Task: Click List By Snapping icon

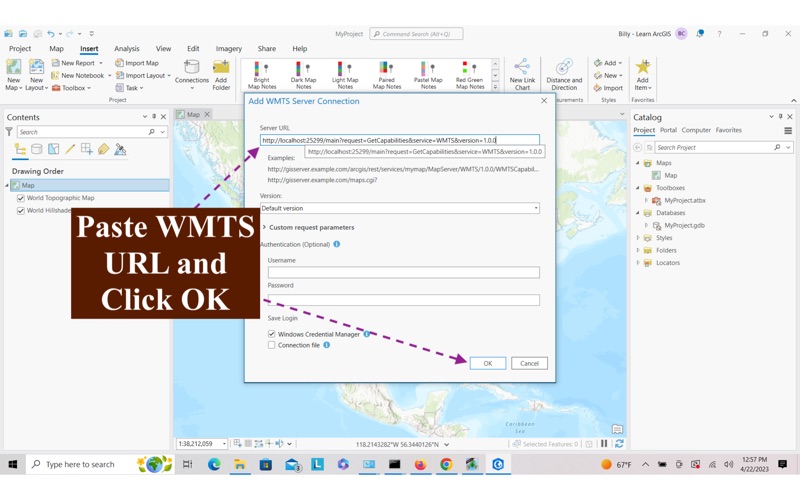Action: [x=87, y=149]
